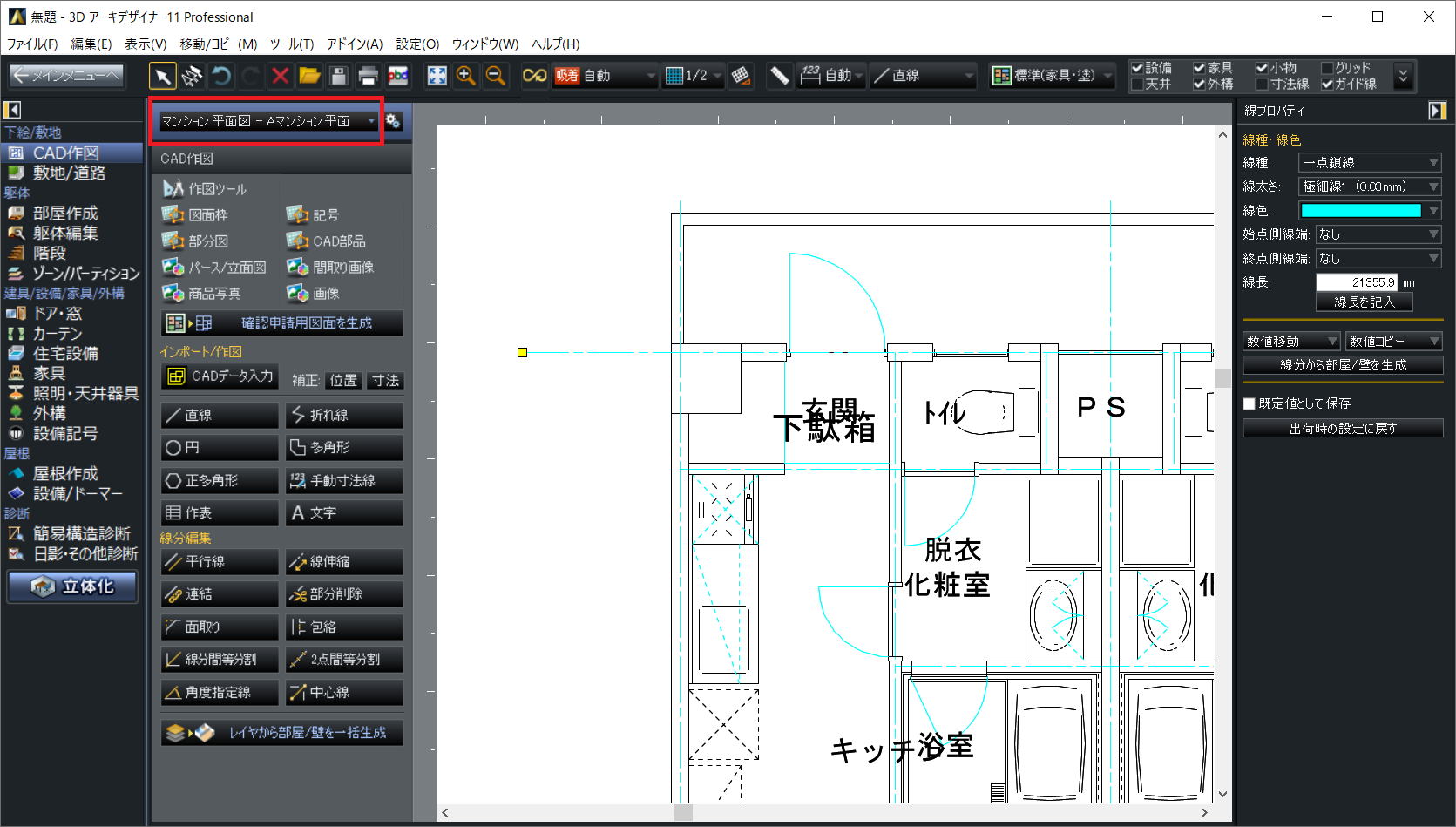Click the undo icon in toolbar

pyautogui.click(x=221, y=77)
